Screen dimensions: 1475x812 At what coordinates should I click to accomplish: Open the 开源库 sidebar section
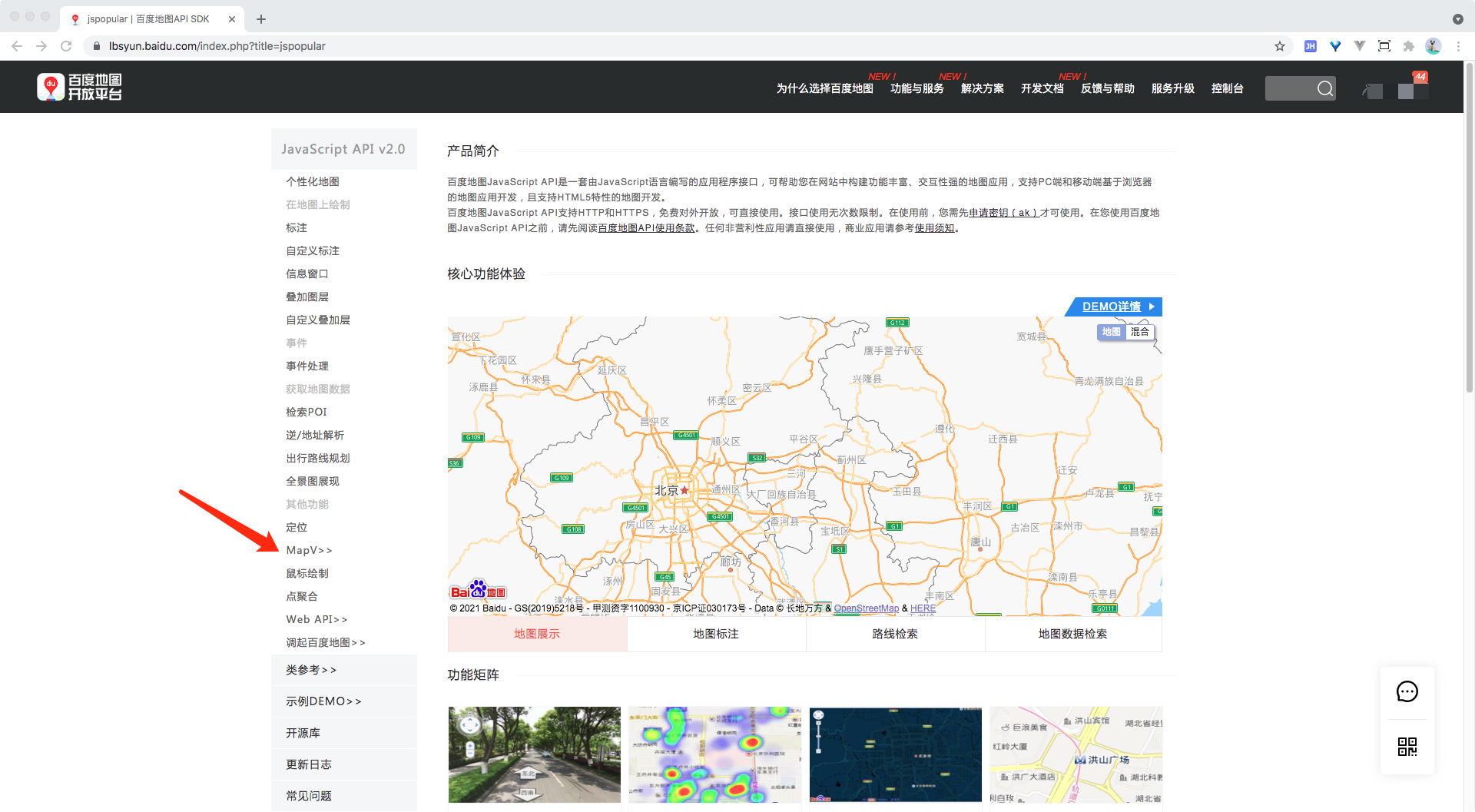click(344, 733)
